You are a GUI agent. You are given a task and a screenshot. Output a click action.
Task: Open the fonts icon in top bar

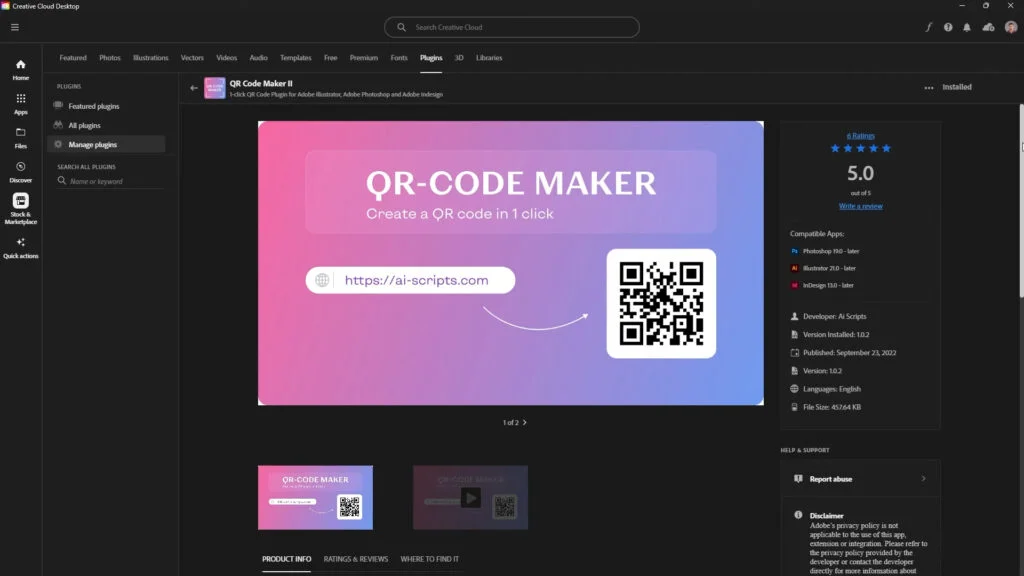(x=928, y=27)
